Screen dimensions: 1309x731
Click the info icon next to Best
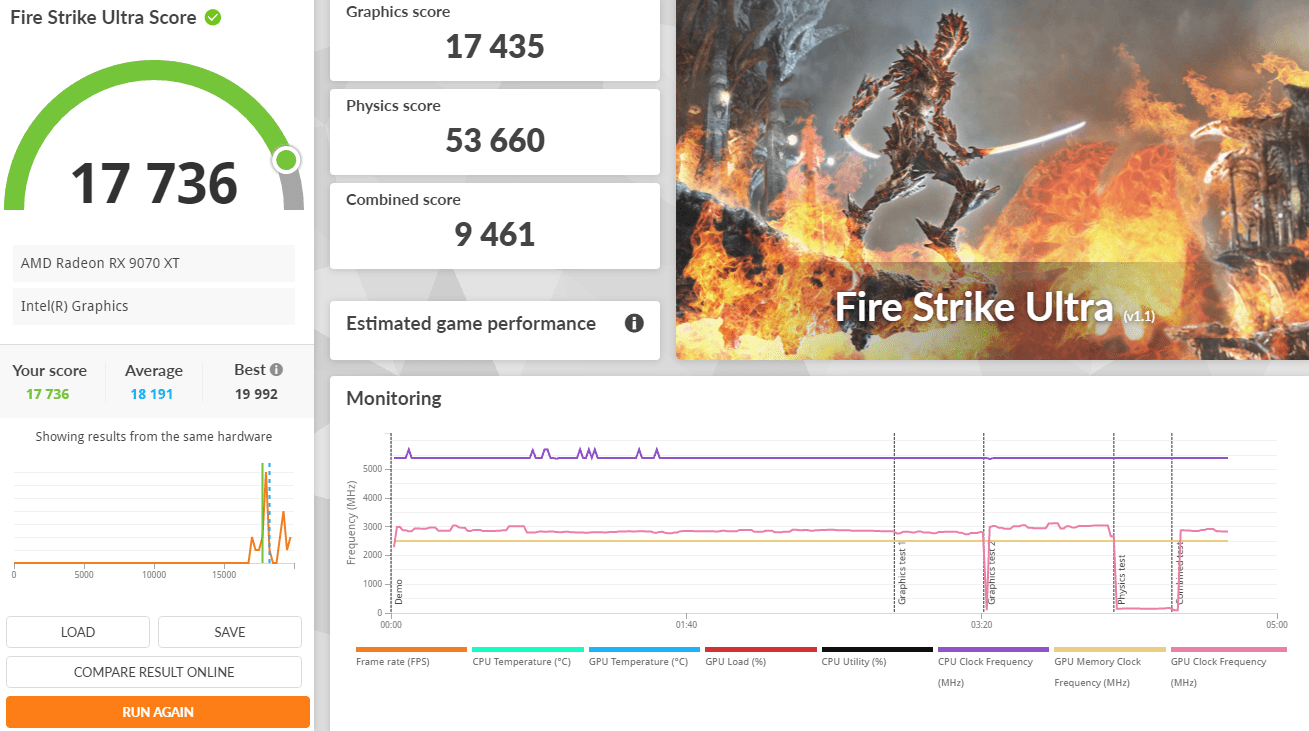pos(276,369)
